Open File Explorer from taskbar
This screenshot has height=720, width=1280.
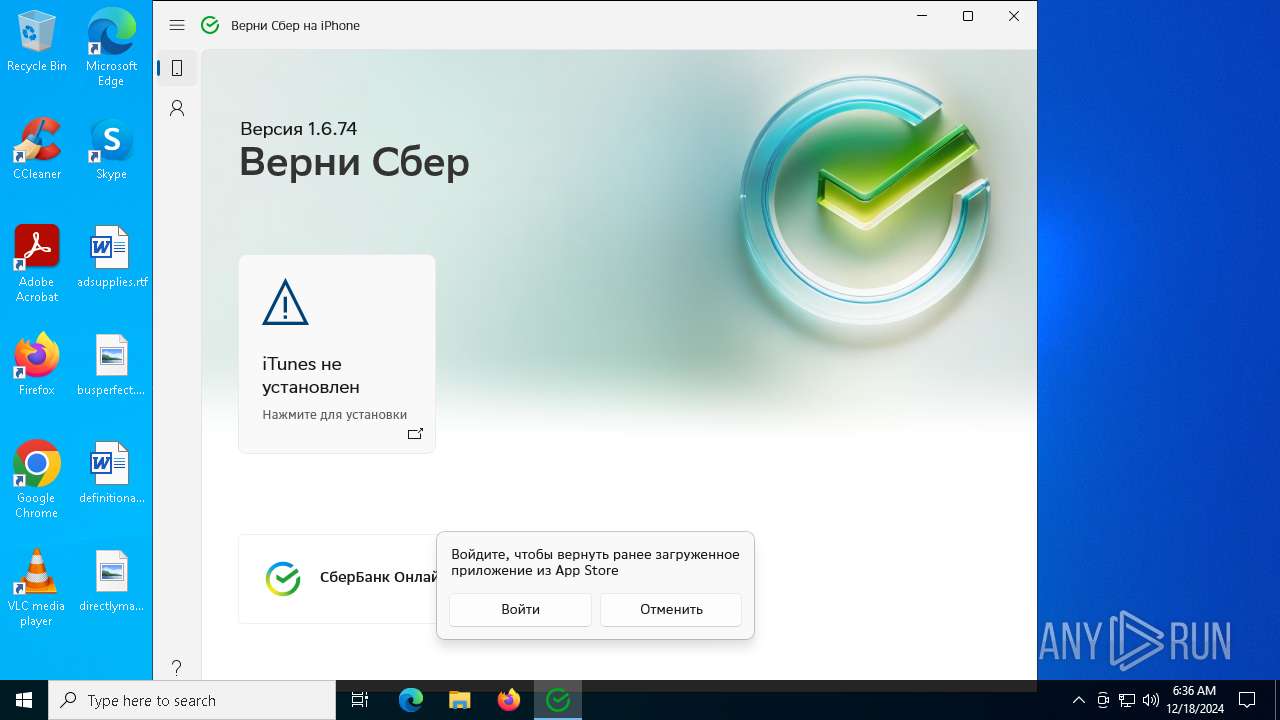click(x=460, y=700)
